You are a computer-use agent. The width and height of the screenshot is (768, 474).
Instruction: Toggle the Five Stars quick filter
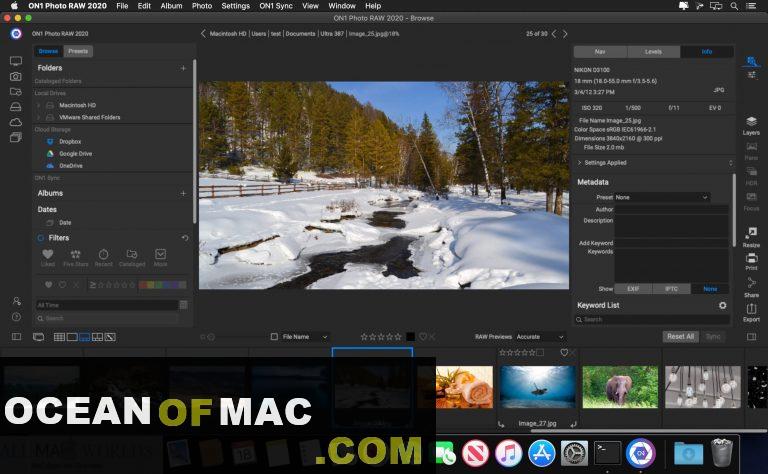click(x=75, y=257)
